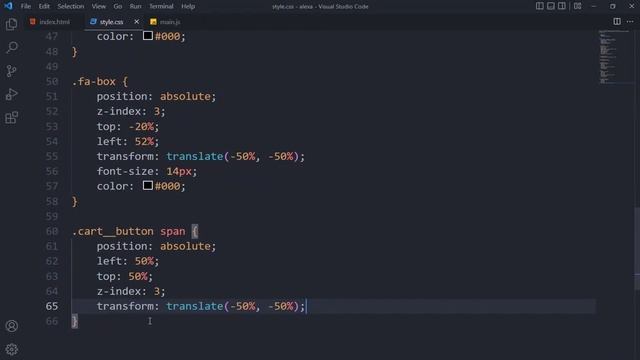640x360 pixels.
Task: Click 'absolute' value on line 61
Action: point(185,246)
